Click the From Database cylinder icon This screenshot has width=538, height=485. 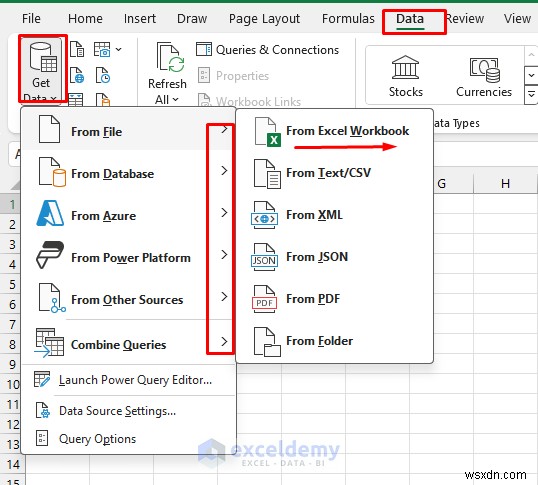(x=52, y=171)
